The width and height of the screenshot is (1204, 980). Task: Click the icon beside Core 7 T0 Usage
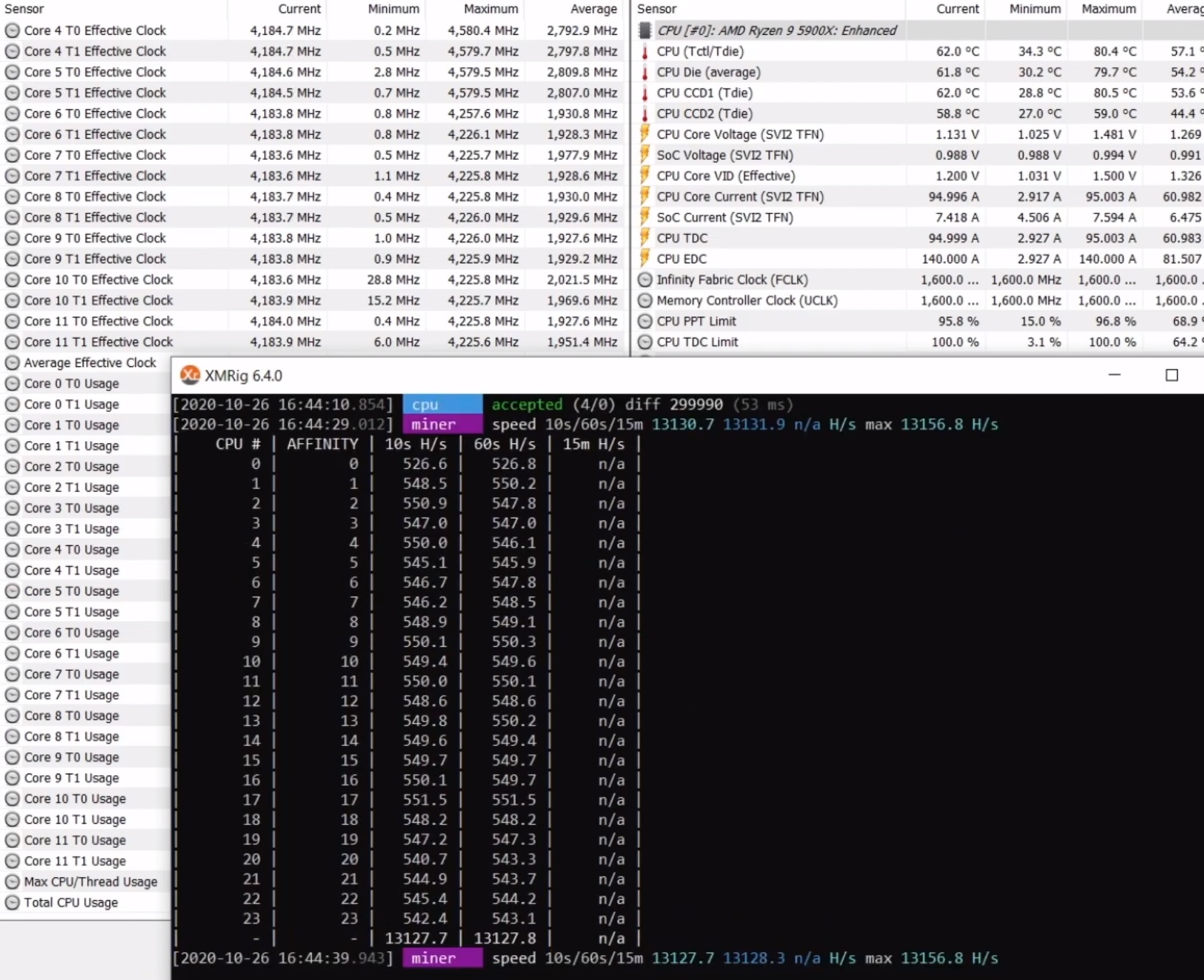pos(12,674)
